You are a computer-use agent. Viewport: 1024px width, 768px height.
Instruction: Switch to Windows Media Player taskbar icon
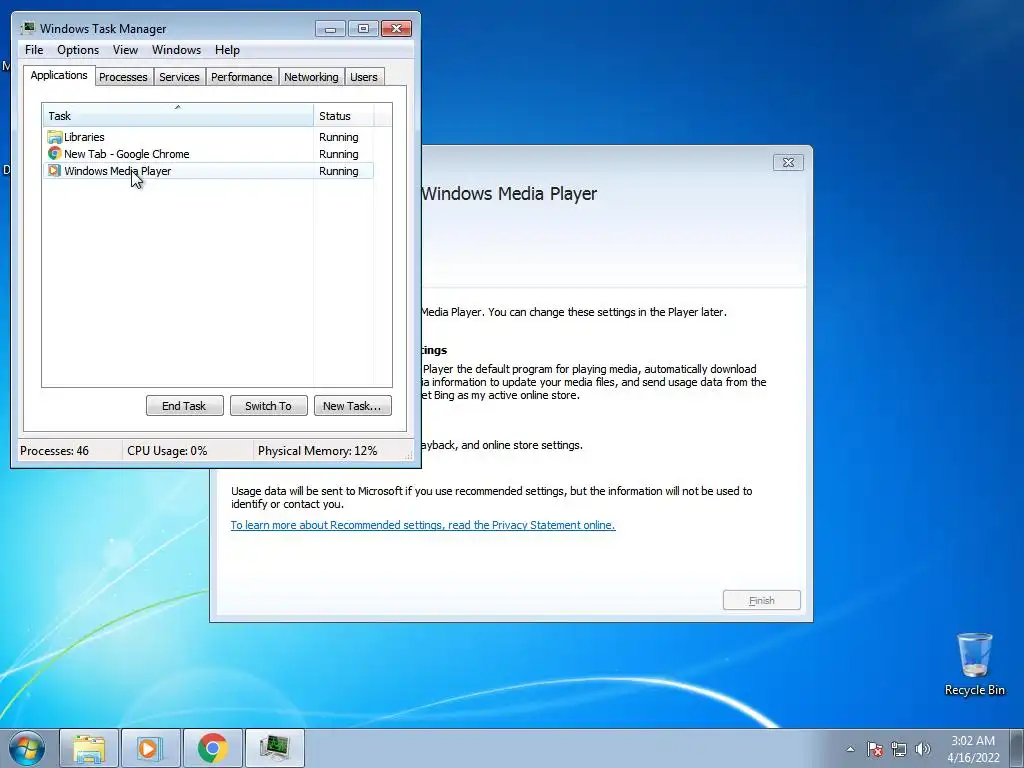(x=150, y=748)
